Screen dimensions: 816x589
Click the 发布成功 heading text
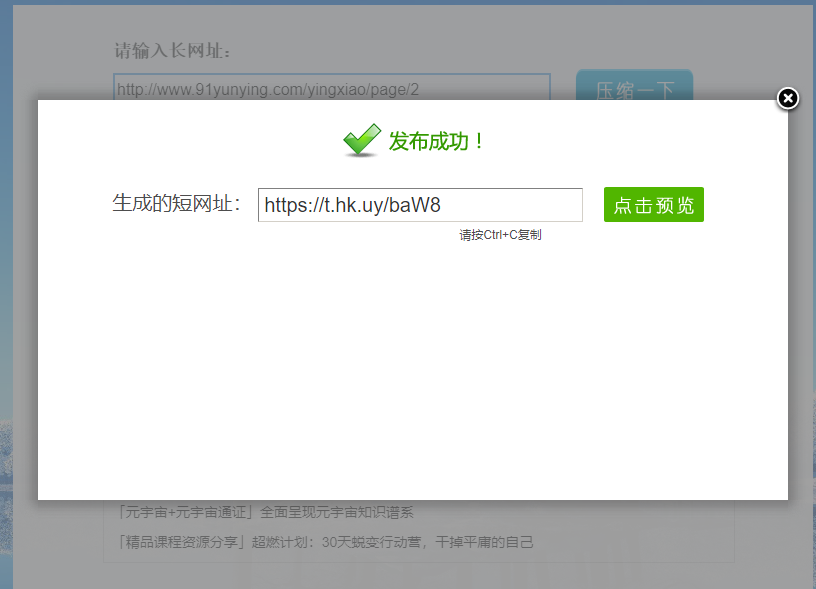click(x=436, y=142)
